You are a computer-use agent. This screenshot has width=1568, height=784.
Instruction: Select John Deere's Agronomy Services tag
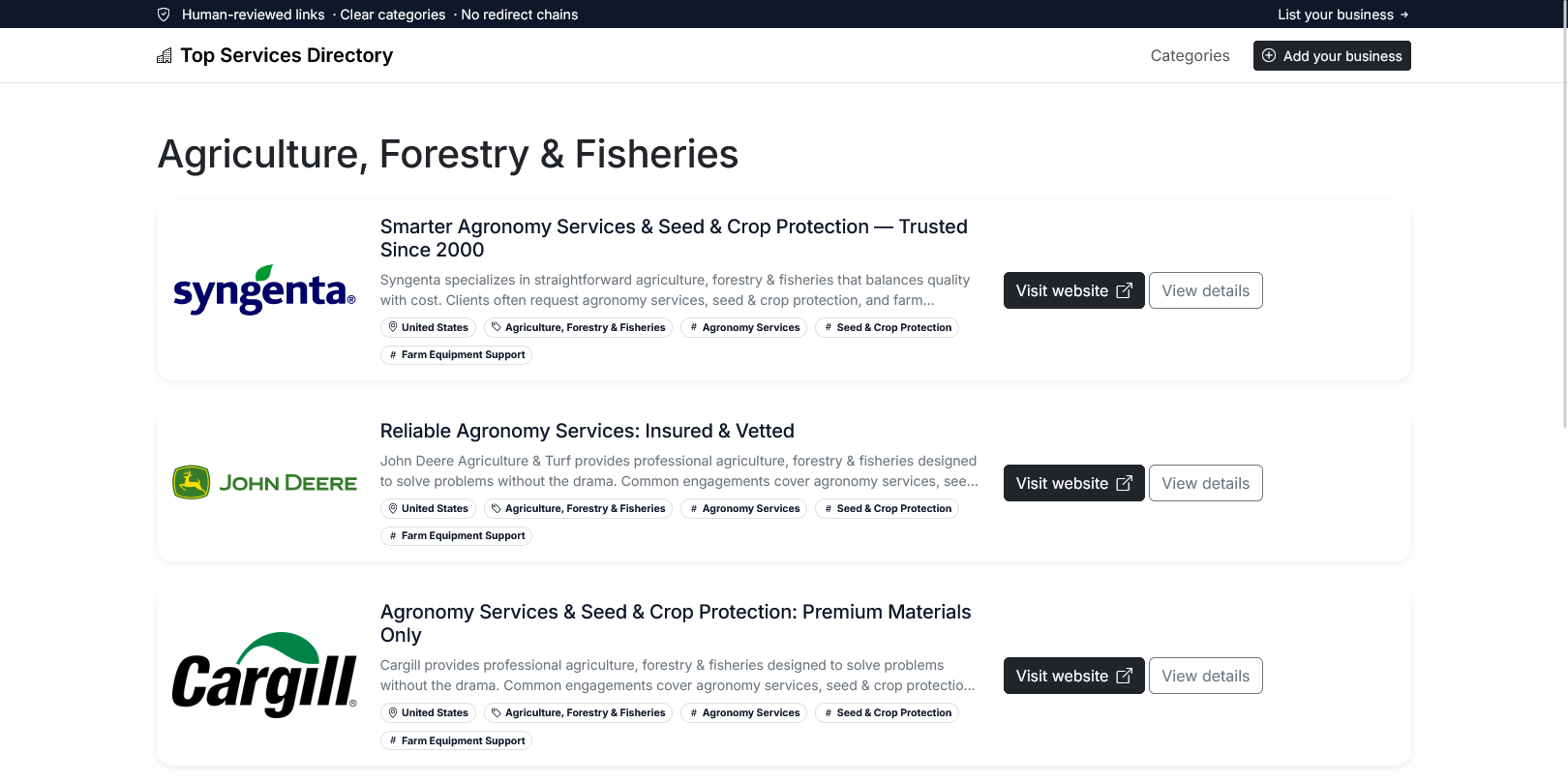pyautogui.click(x=743, y=508)
